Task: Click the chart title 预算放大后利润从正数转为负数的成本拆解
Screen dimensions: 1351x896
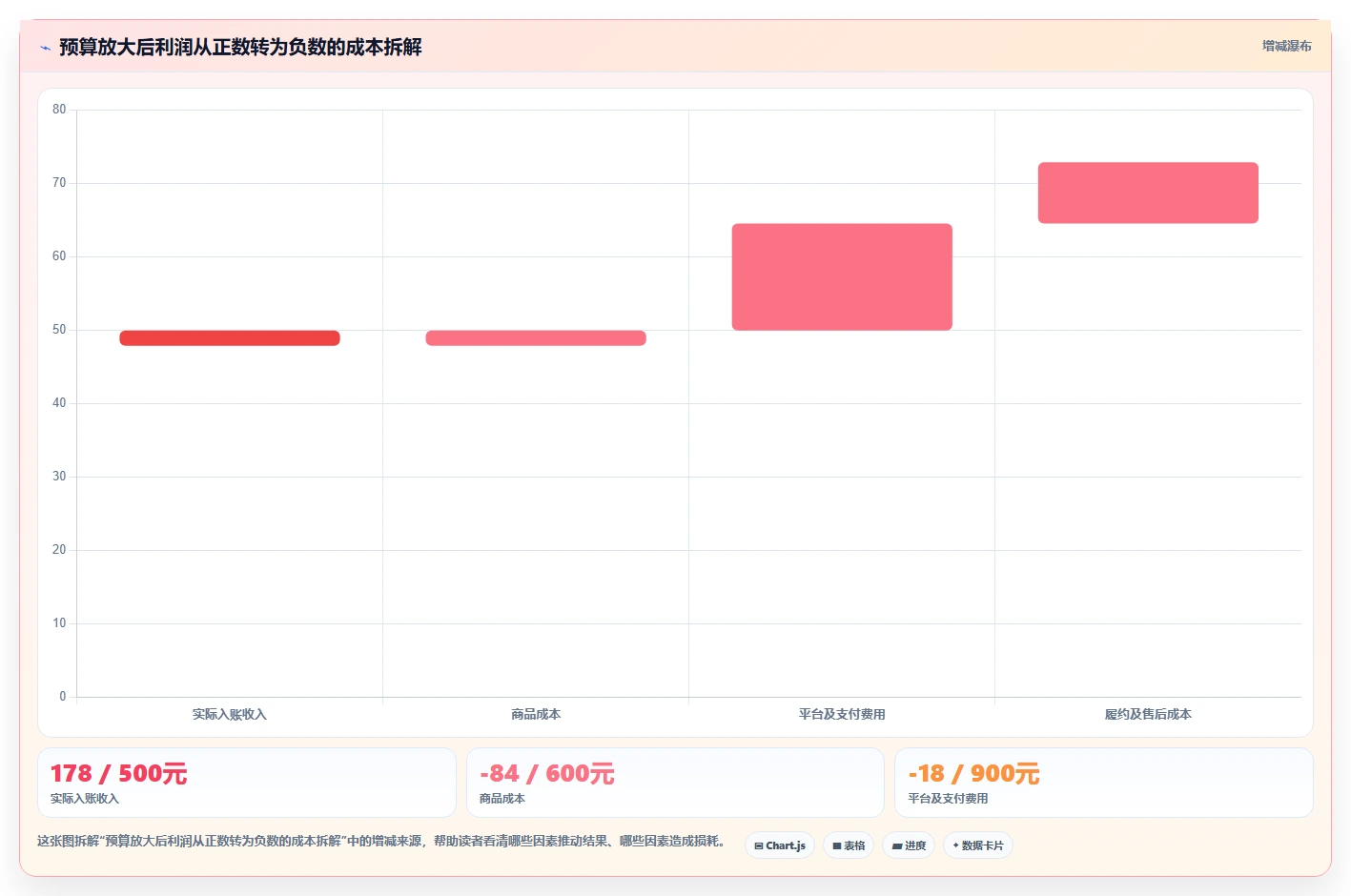Action: (240, 47)
